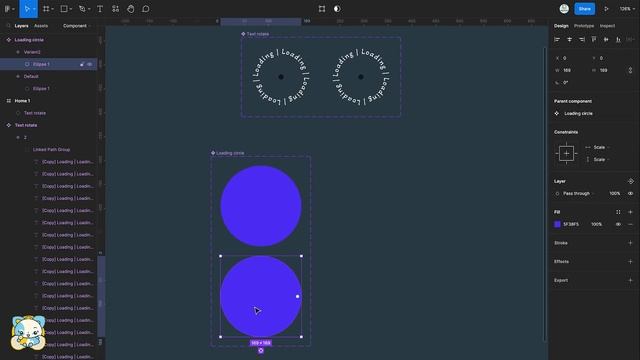
Task: Open the user avatar menu
Action: tap(564, 9)
